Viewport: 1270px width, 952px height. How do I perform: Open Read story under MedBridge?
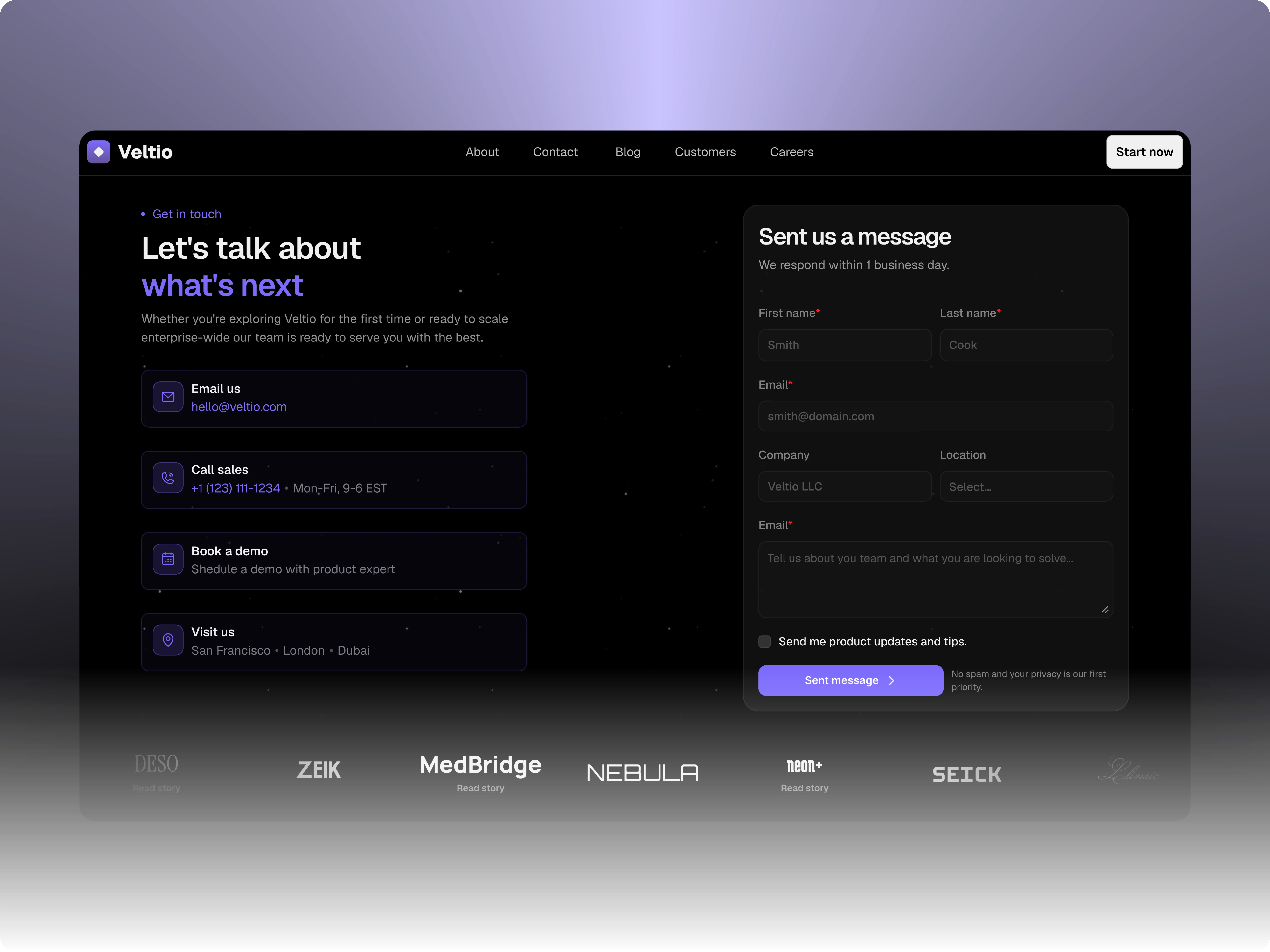[x=481, y=788]
